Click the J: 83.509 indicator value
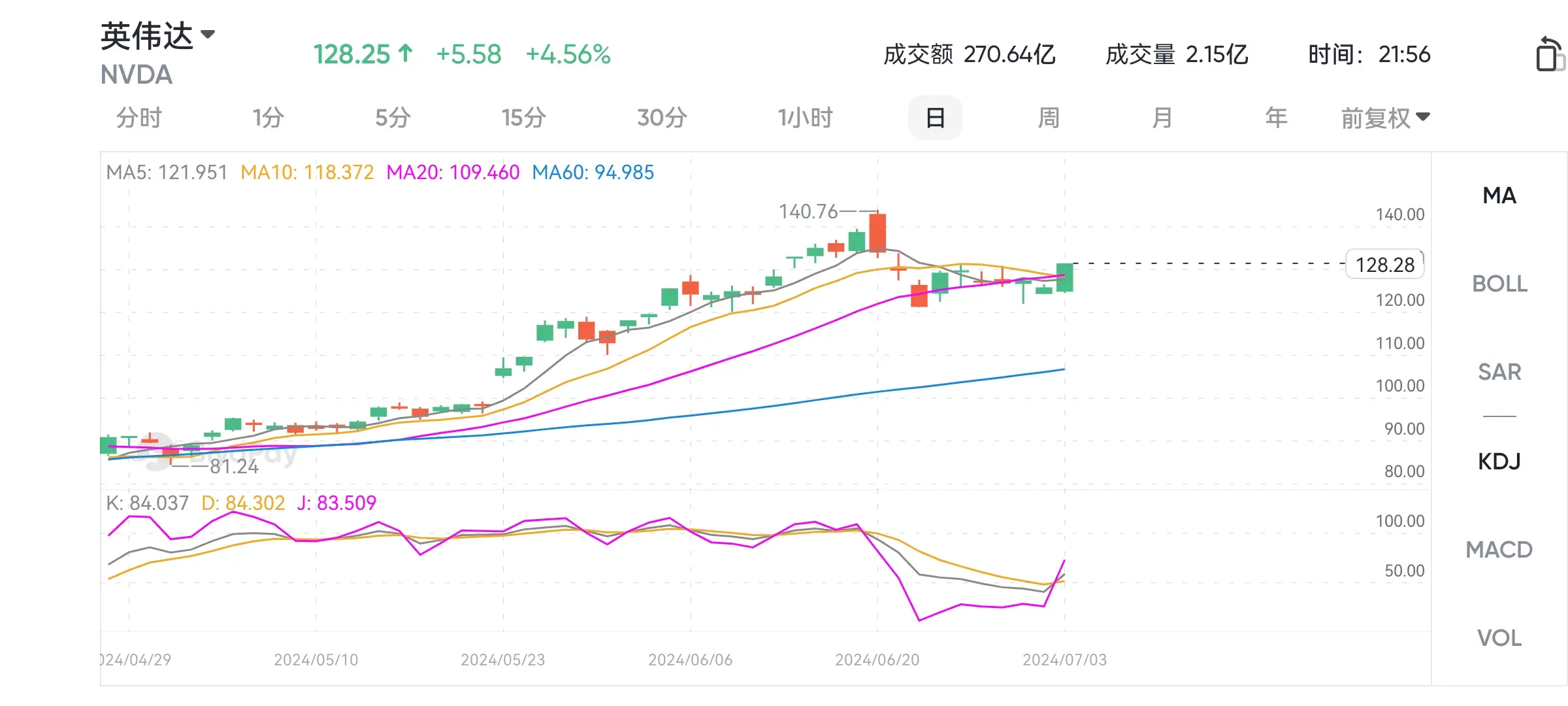 tap(336, 503)
